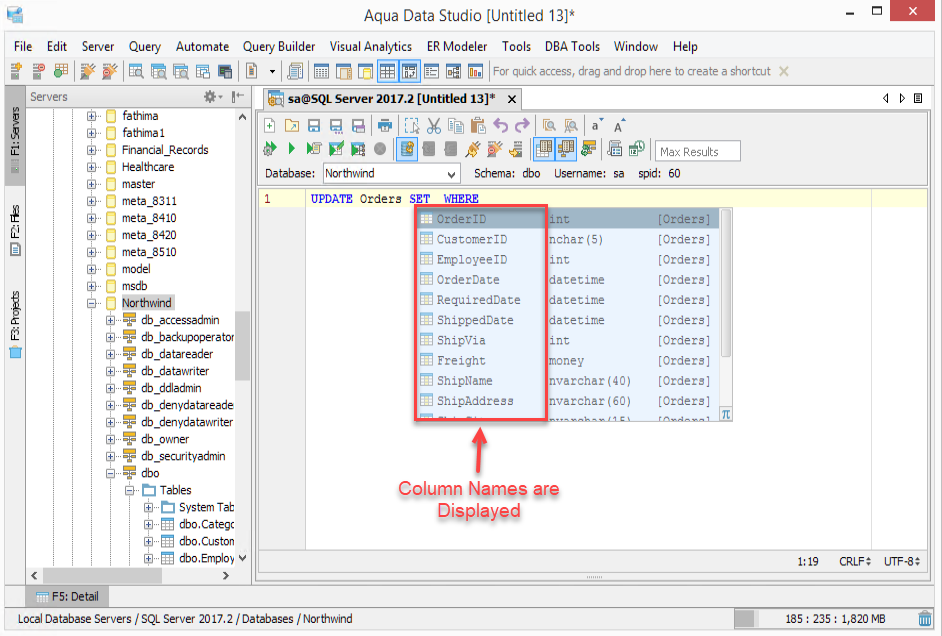Collapse the Northwind database tree node

click(91, 303)
